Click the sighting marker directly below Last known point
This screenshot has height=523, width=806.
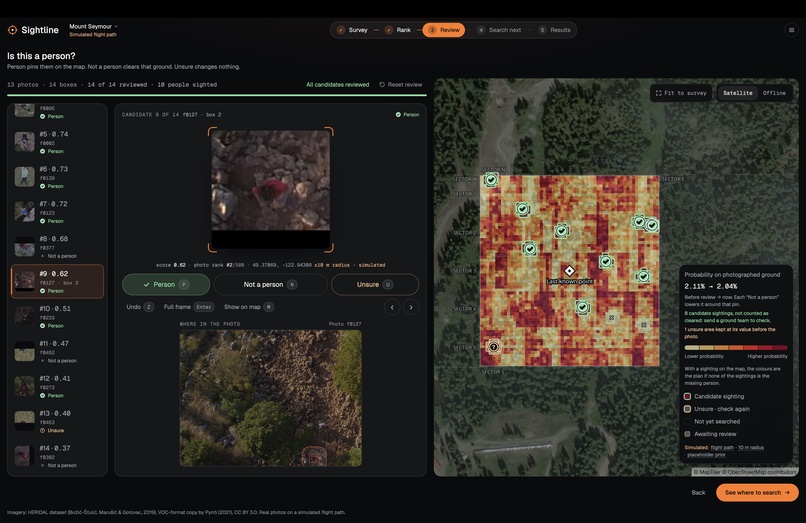coord(582,308)
